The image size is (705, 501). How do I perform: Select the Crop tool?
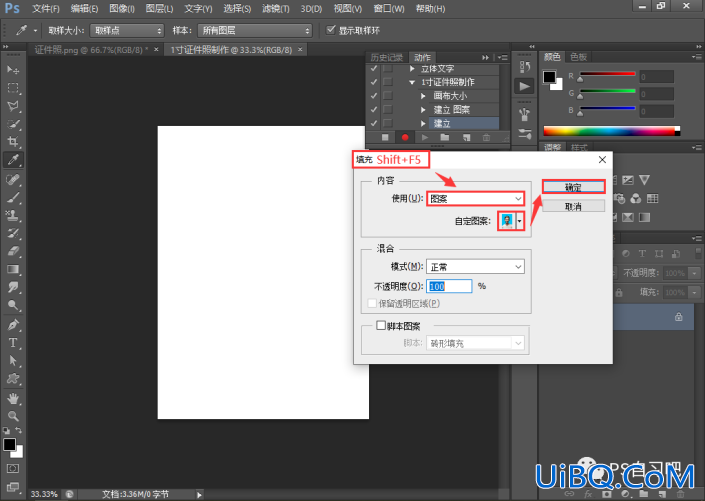pyautogui.click(x=13, y=142)
